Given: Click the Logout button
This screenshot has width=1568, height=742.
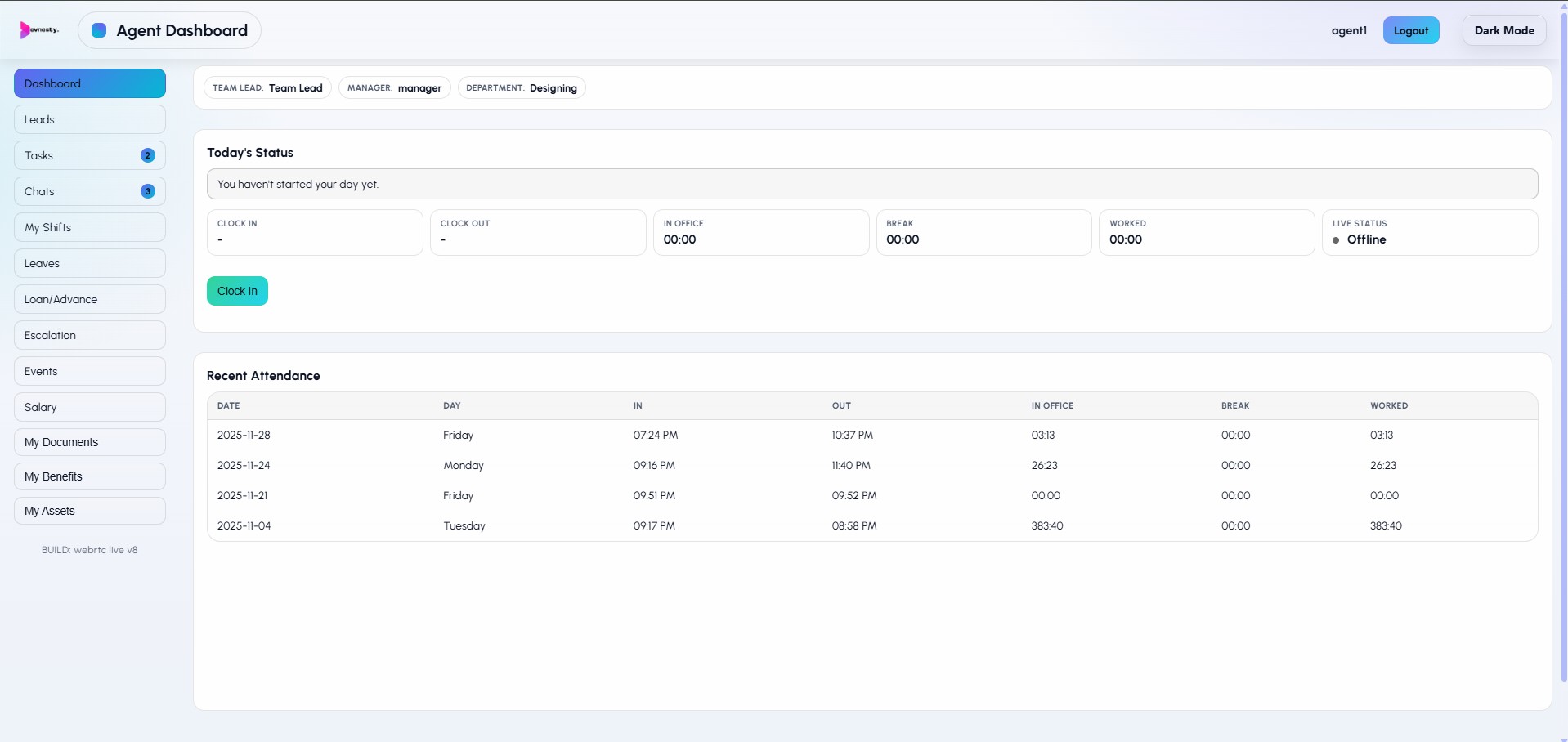Looking at the screenshot, I should point(1411,30).
